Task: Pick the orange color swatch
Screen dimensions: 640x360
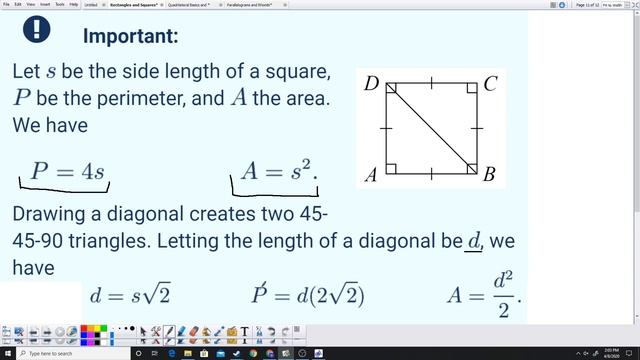Action: pos(90,328)
